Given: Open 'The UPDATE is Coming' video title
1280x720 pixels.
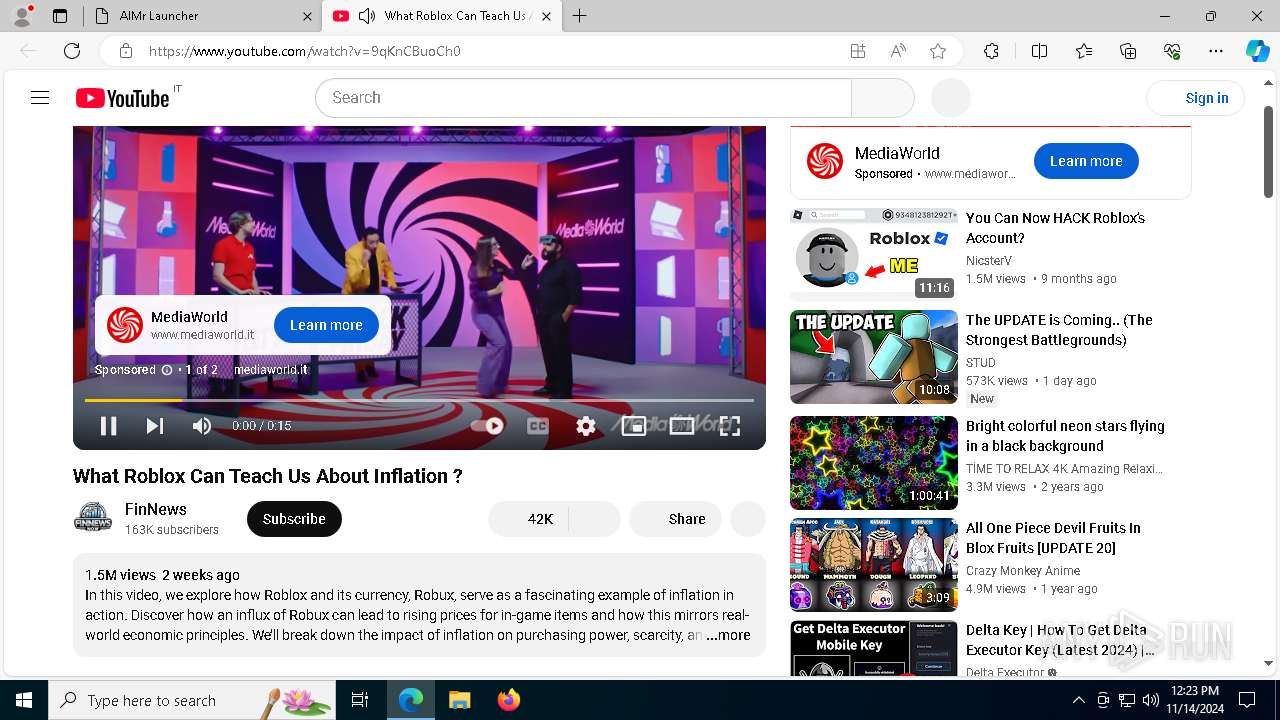Looking at the screenshot, I should click(x=1059, y=330).
